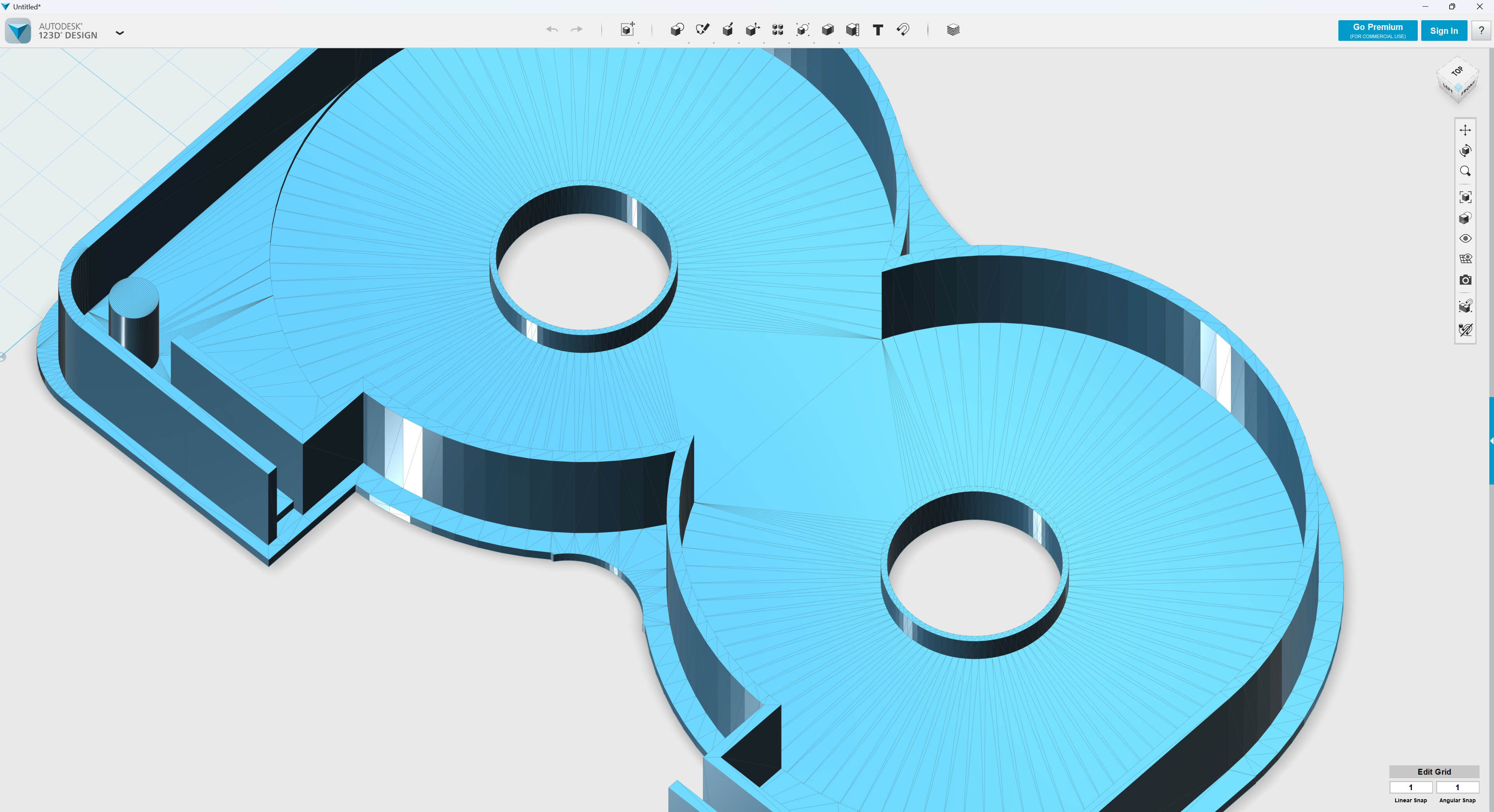The image size is (1494, 812).
Task: Activate the Pan navigation tool
Action: [x=1465, y=130]
